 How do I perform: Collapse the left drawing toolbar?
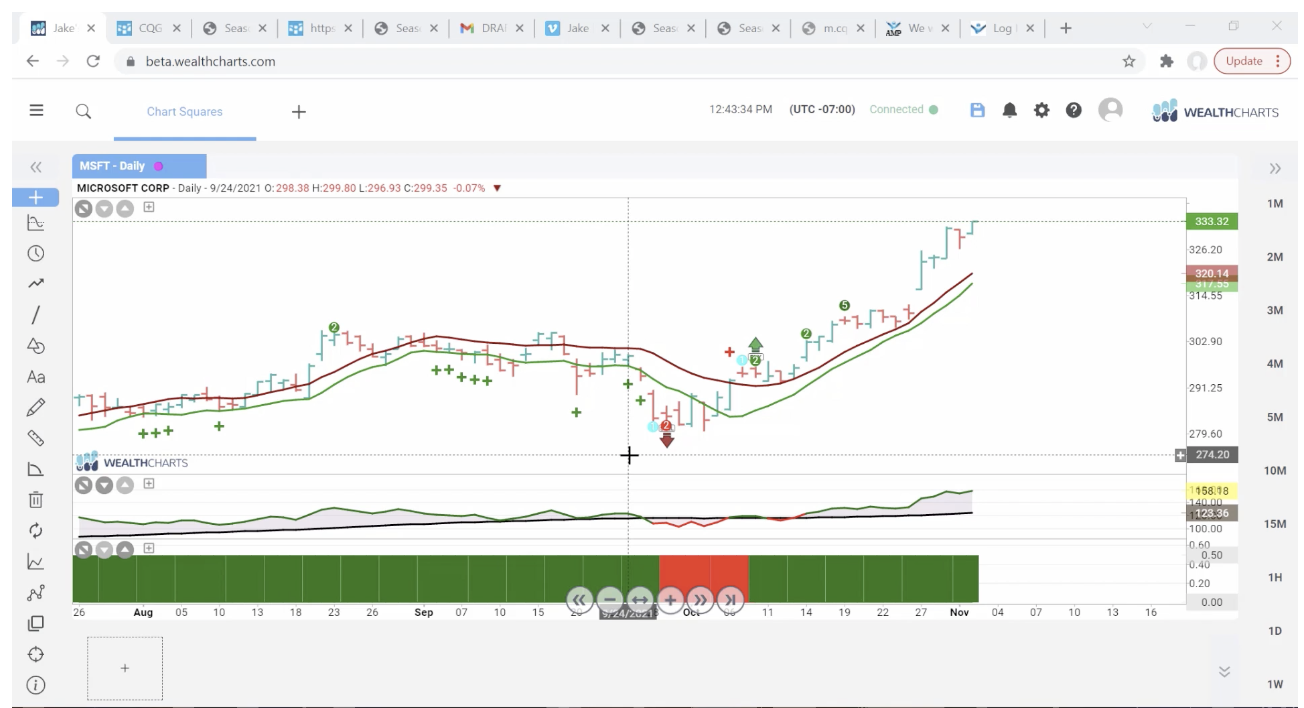pyautogui.click(x=36, y=167)
